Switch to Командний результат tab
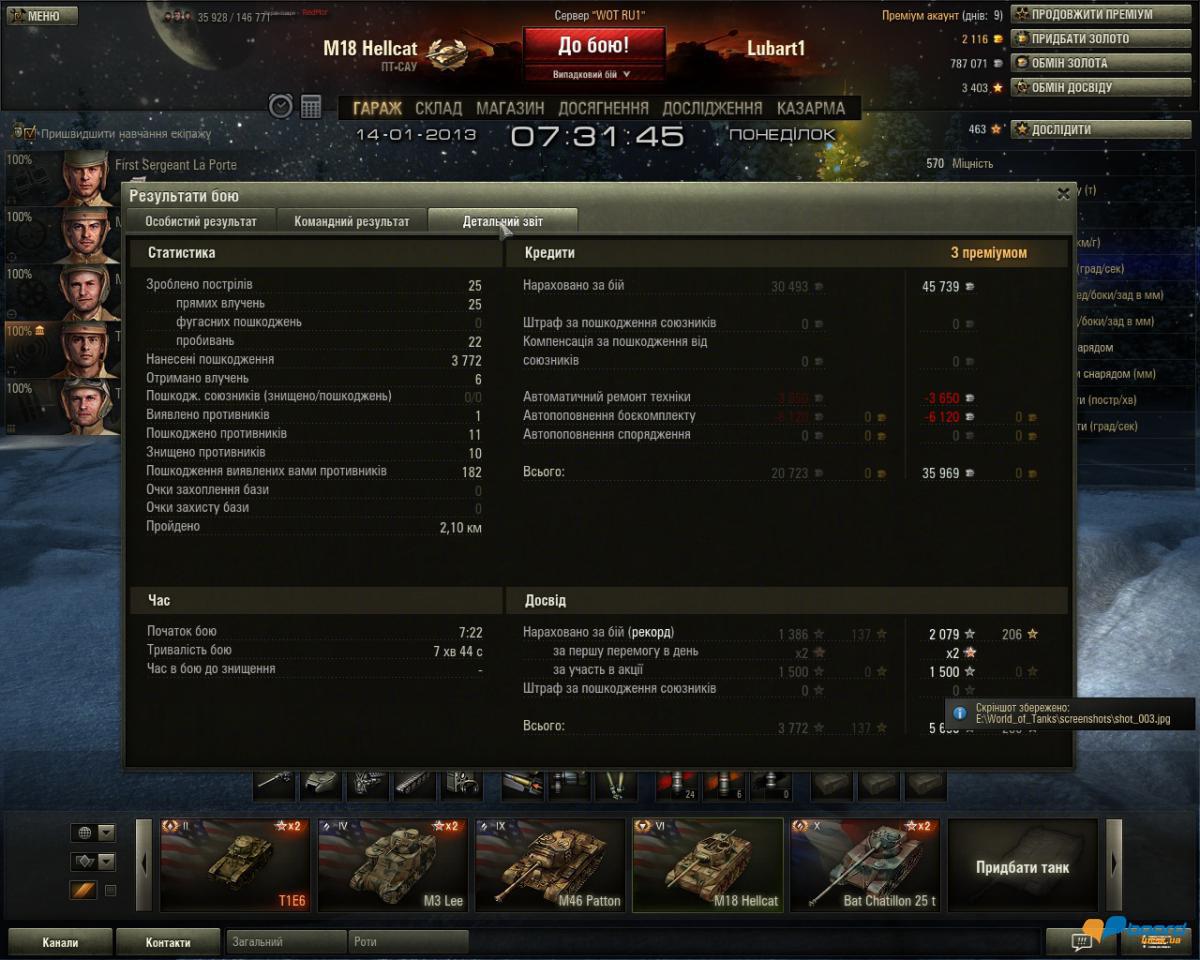This screenshot has height=960, width=1200. (351, 221)
